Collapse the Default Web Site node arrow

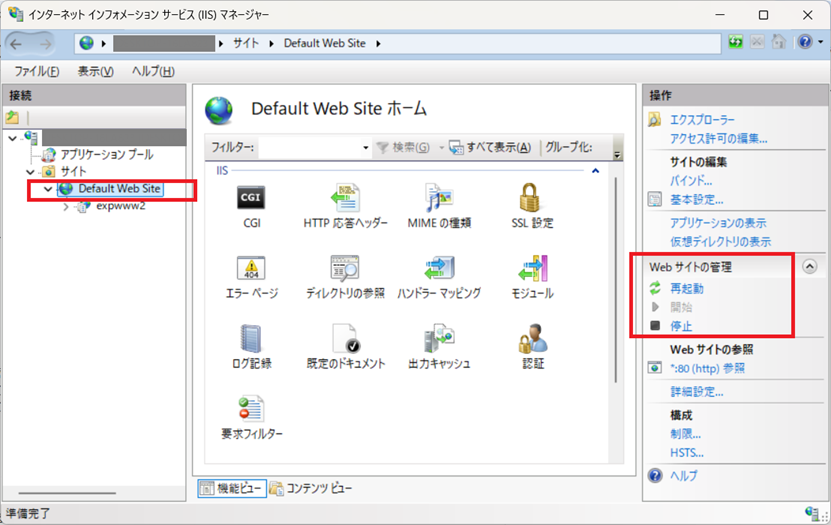[x=48, y=189]
